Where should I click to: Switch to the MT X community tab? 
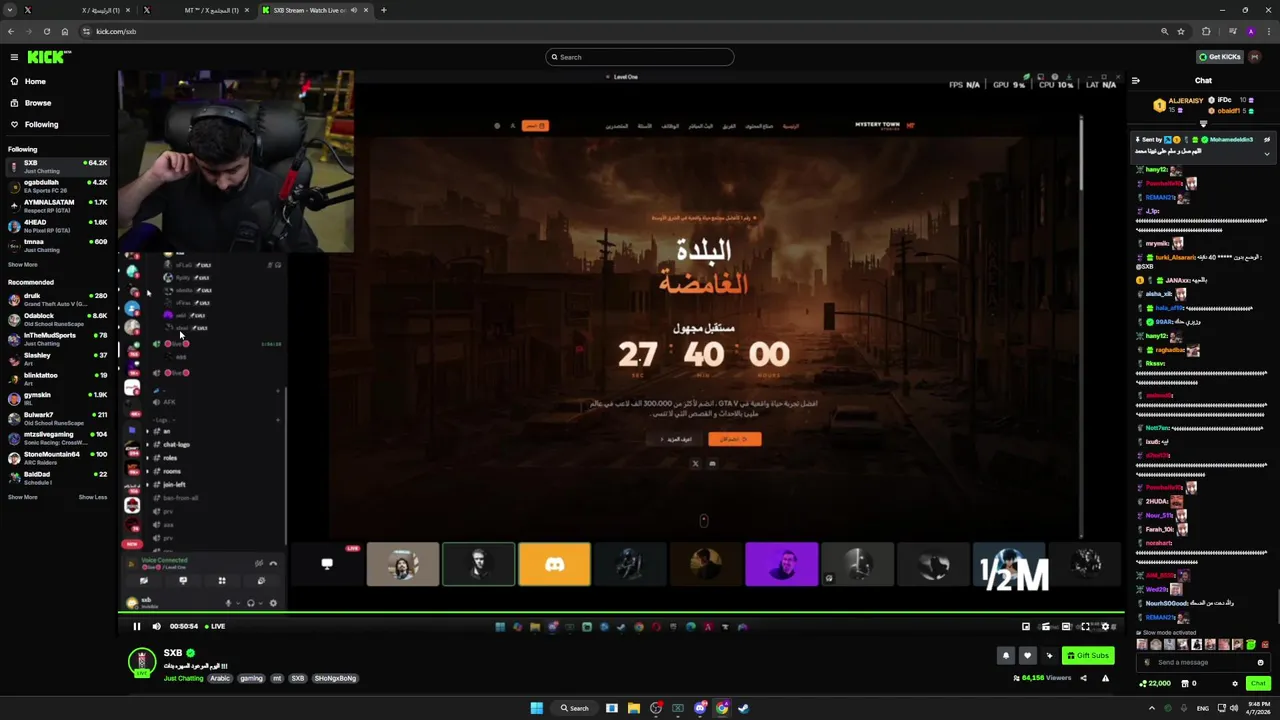pos(195,10)
